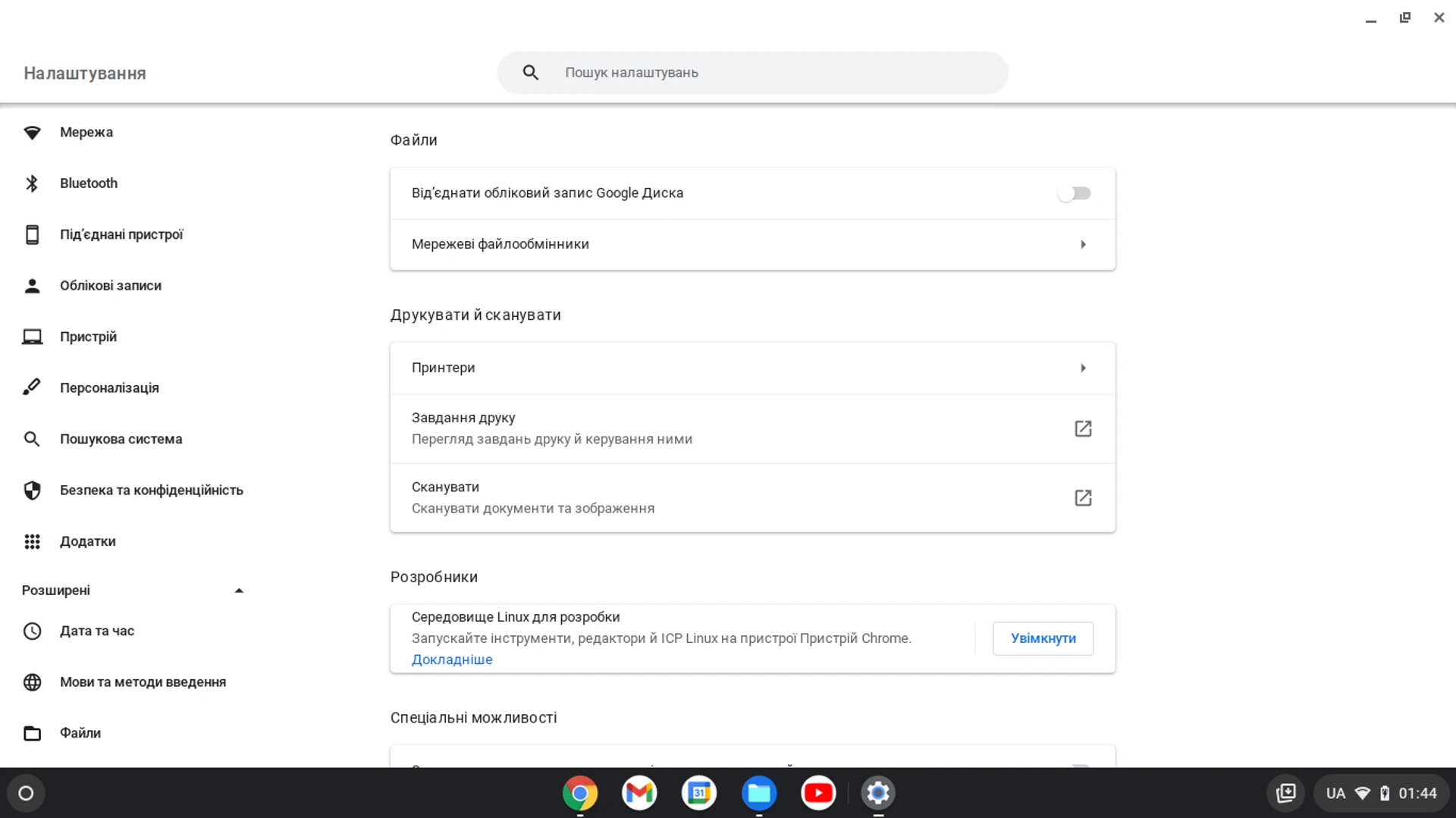Expand the Принтери section
Viewport: 1456px width, 818px height.
coord(1083,368)
